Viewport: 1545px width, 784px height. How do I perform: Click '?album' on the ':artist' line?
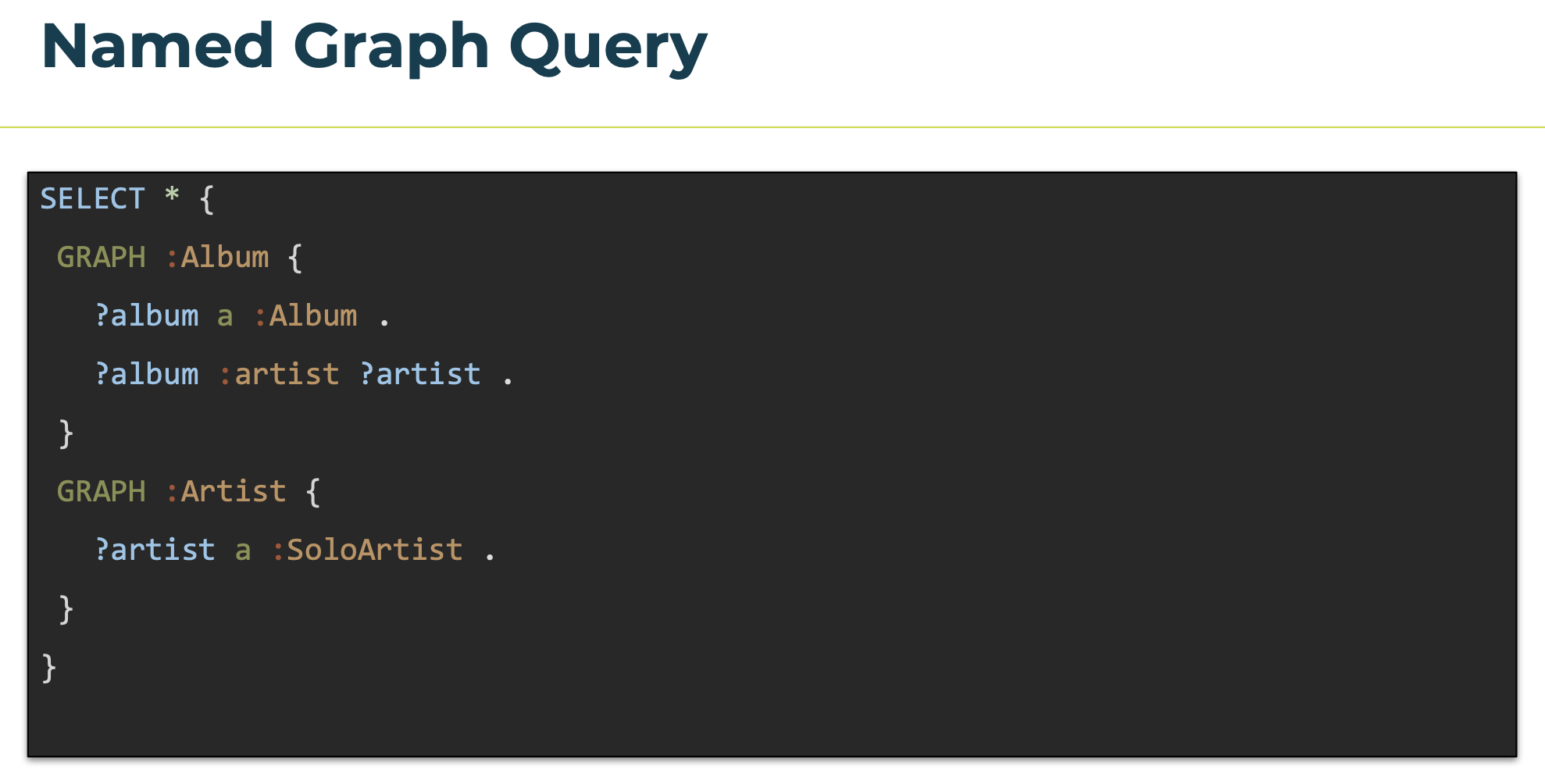pyautogui.click(x=147, y=374)
